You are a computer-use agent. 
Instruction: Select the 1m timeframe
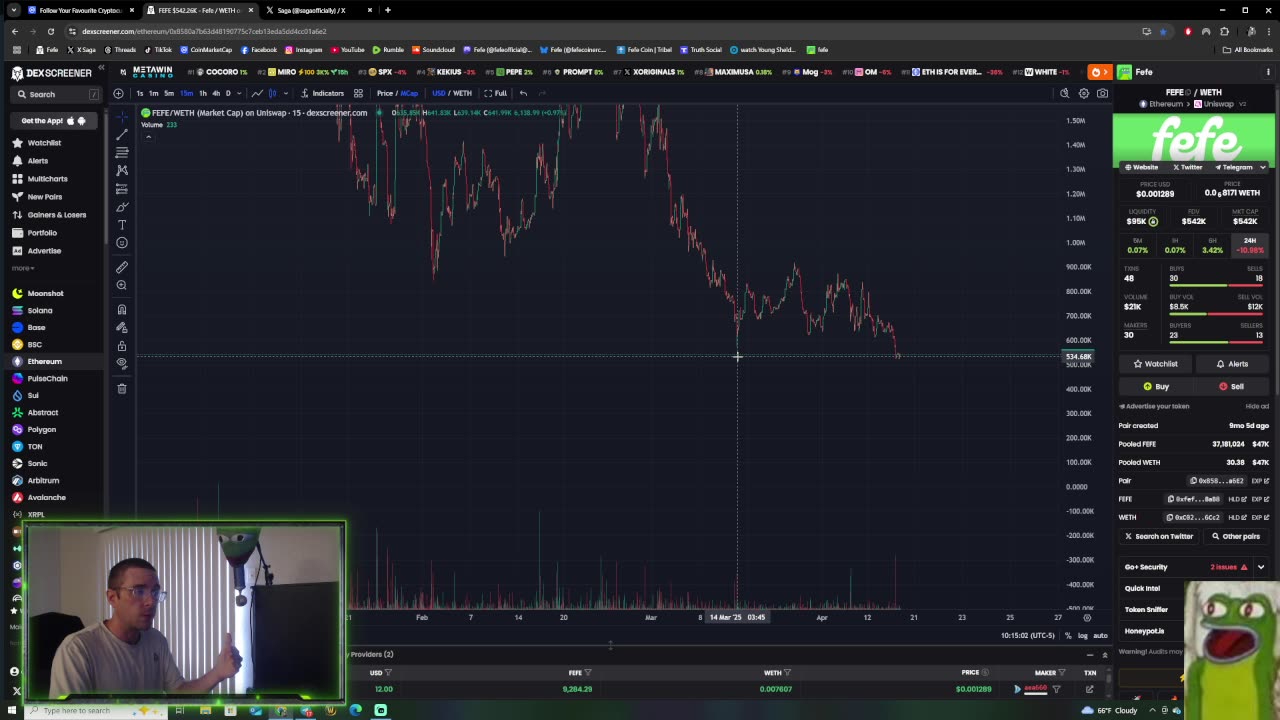(x=153, y=93)
